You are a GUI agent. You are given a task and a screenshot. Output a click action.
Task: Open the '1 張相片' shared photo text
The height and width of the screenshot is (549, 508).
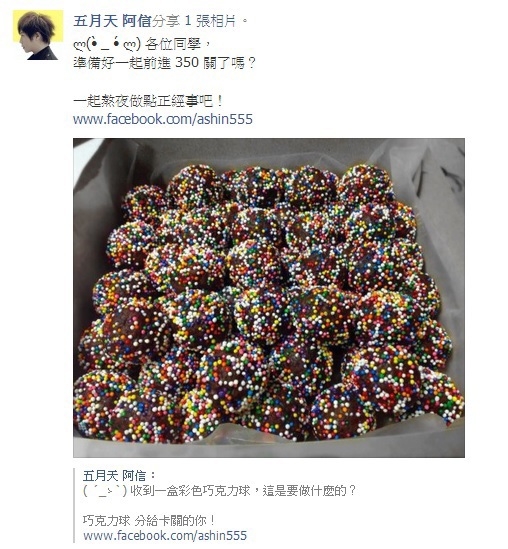click(210, 21)
